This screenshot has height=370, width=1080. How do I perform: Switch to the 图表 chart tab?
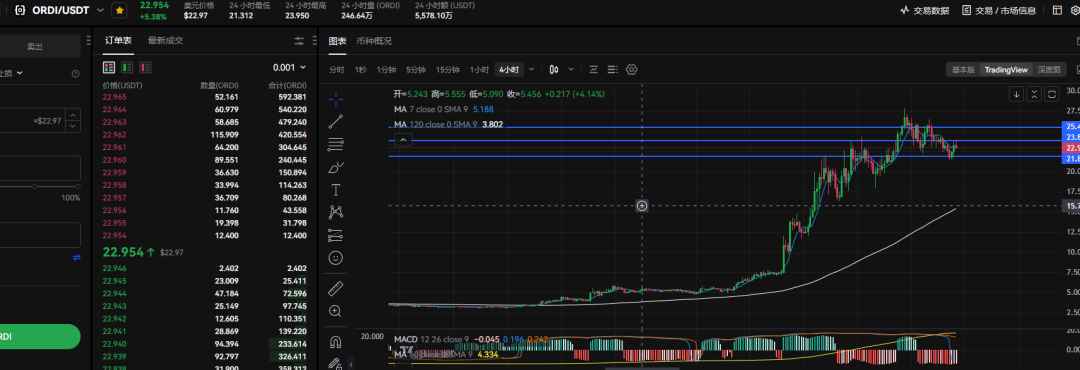(338, 41)
